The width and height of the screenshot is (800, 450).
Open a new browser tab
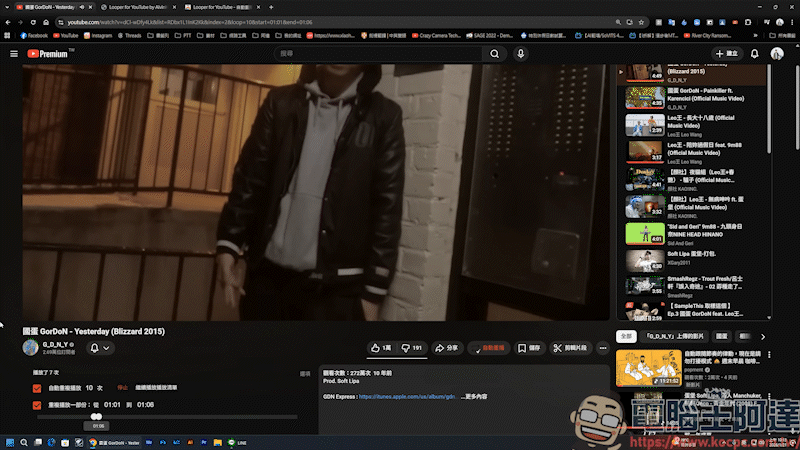coord(271,7)
